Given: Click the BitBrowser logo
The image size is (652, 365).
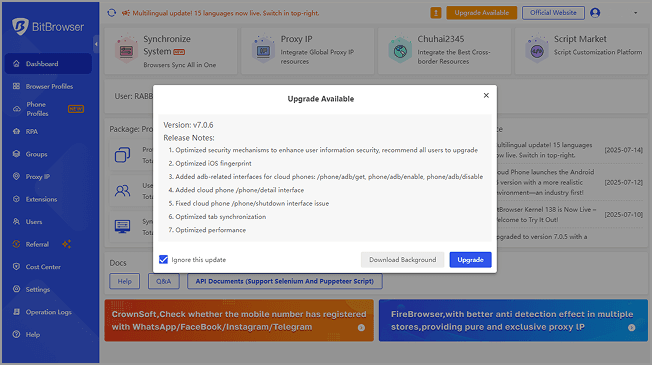Looking at the screenshot, I should (48, 27).
